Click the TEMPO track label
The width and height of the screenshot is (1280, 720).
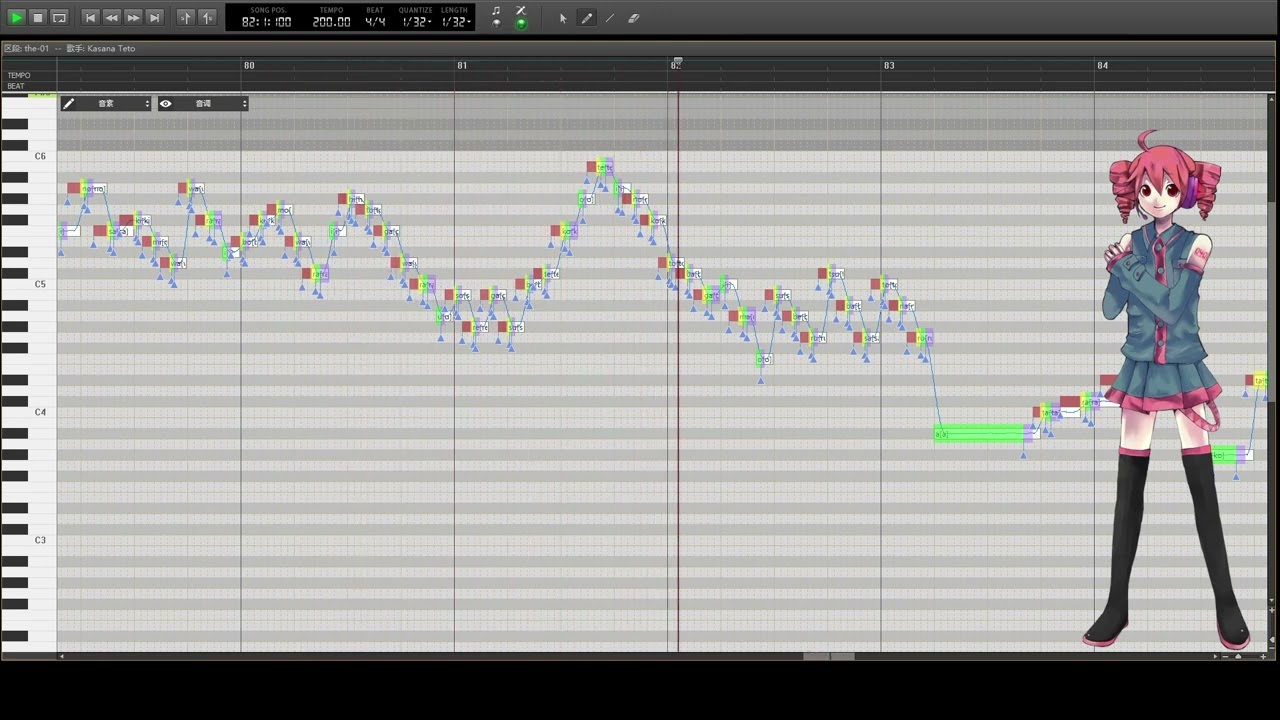(19, 76)
